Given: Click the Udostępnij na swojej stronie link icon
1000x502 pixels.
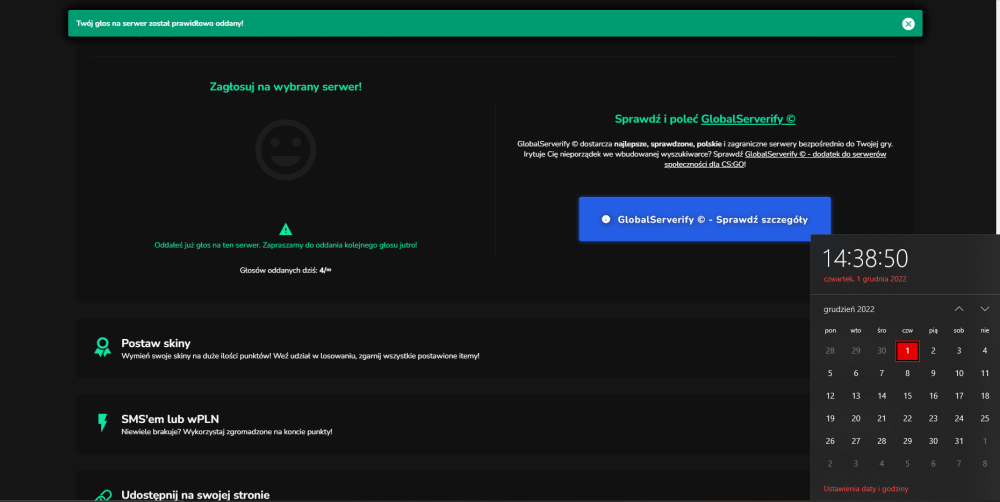Looking at the screenshot, I should (x=102, y=496).
